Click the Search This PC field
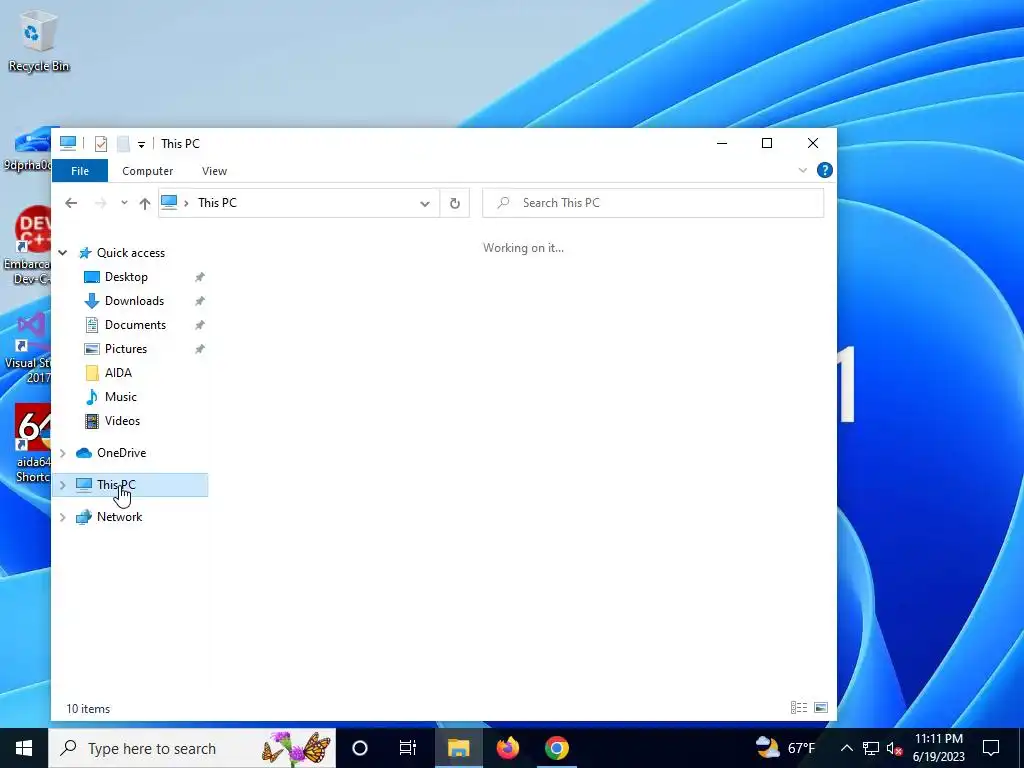This screenshot has height=768, width=1024. tap(653, 203)
